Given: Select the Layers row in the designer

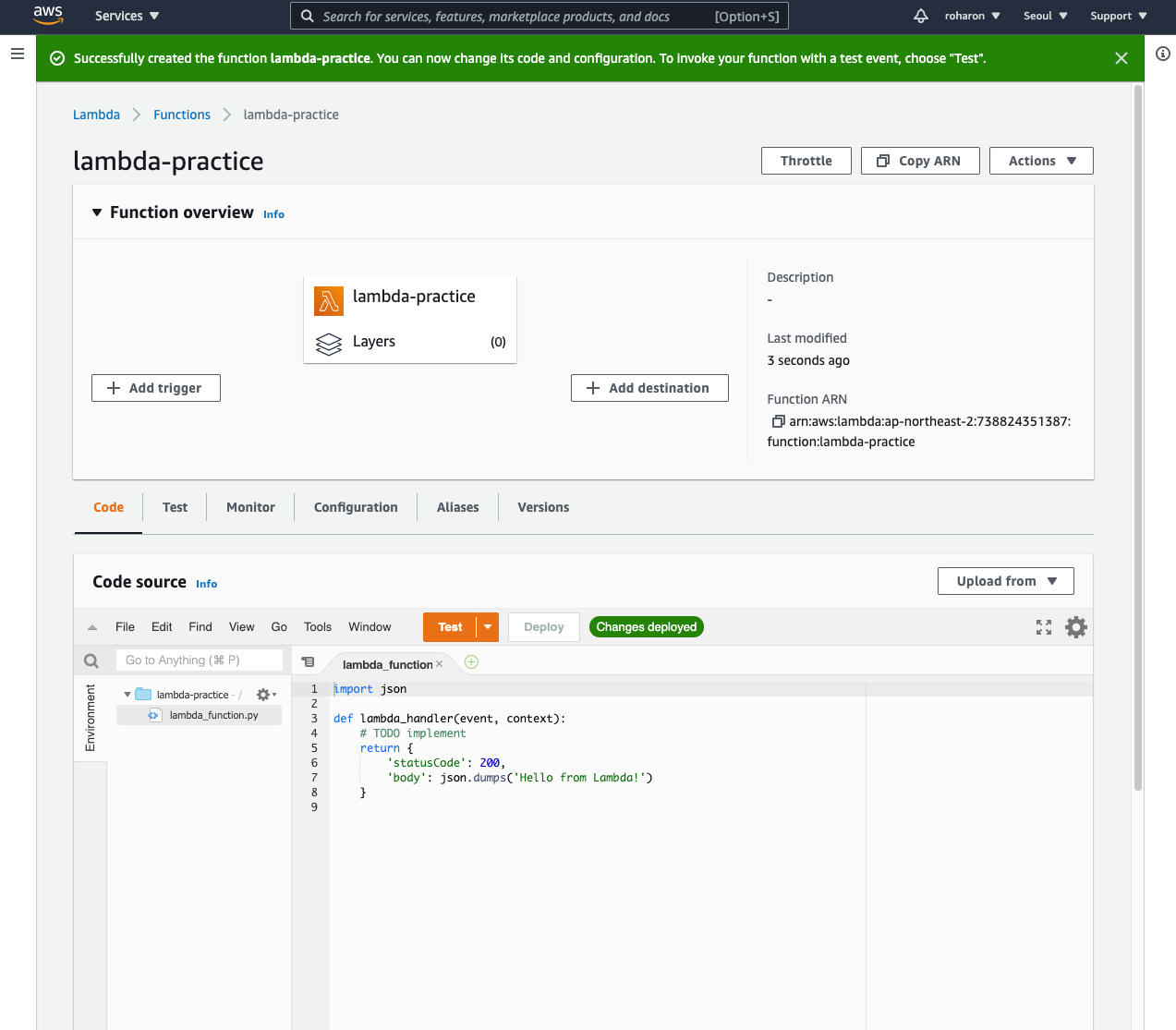Looking at the screenshot, I should click(410, 342).
